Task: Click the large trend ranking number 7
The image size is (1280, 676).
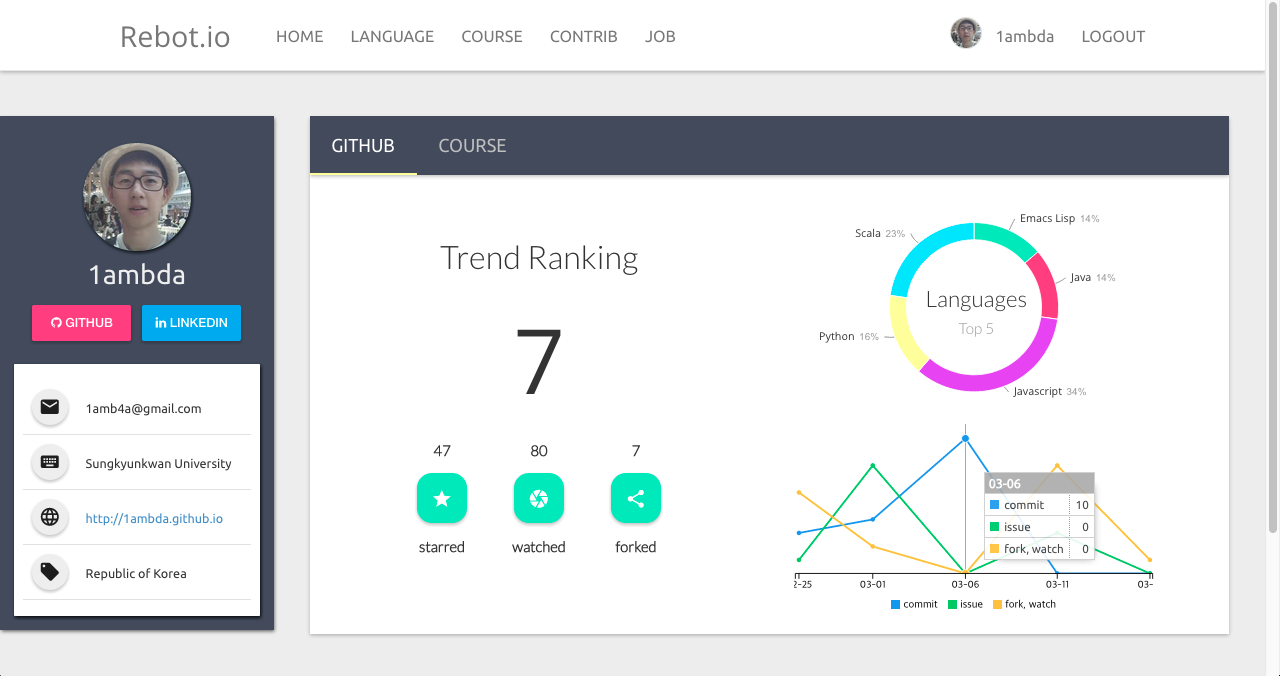Action: point(539,362)
